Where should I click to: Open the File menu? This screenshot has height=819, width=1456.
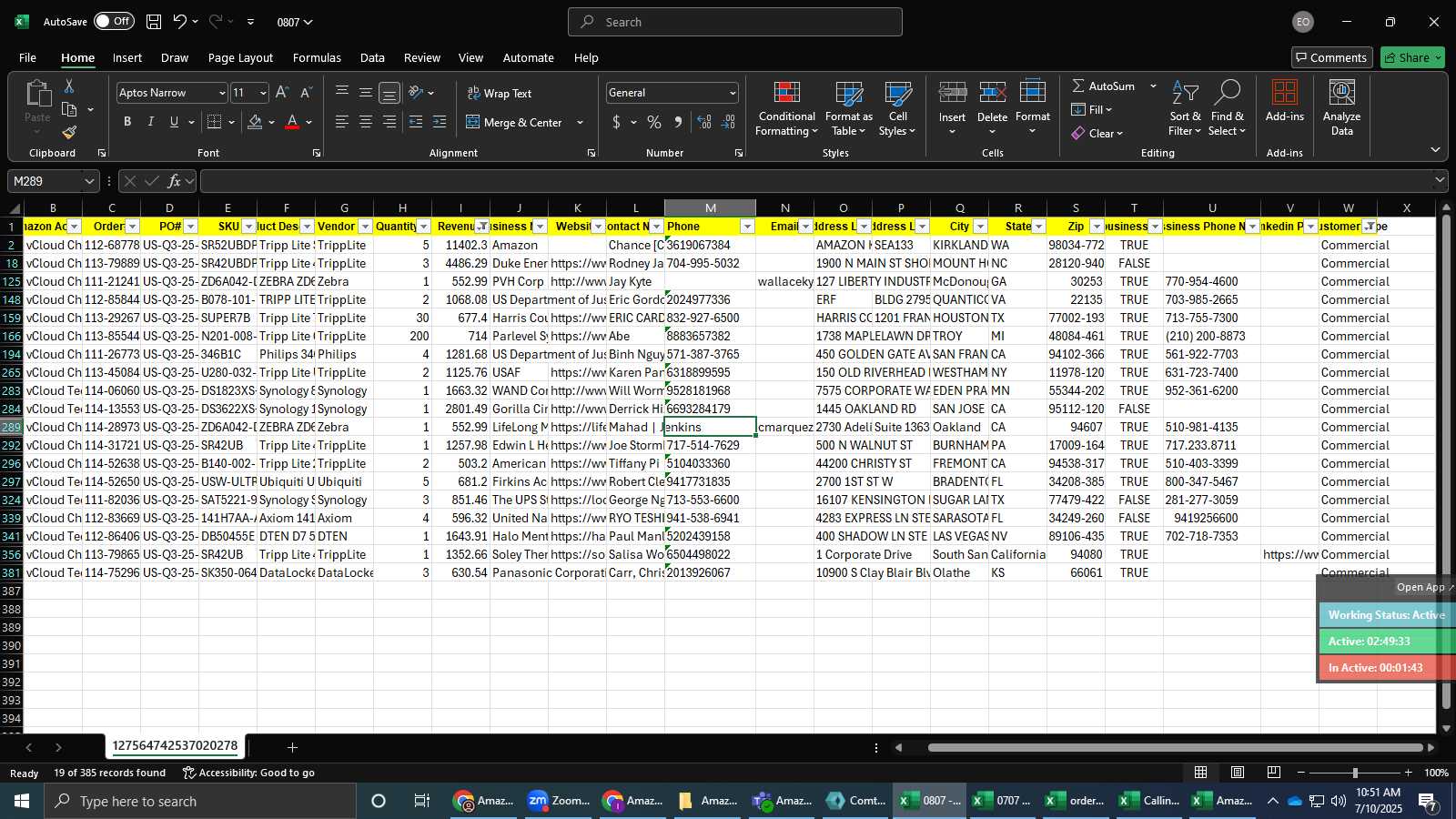point(28,57)
